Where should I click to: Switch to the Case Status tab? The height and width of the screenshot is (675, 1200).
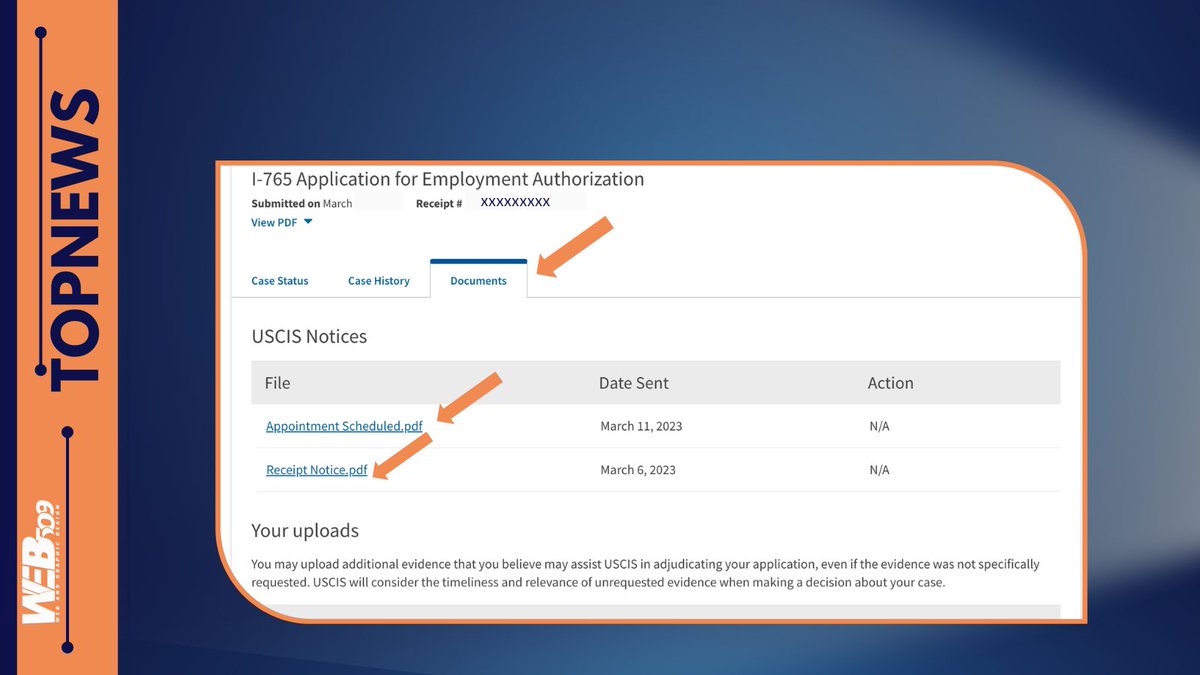coord(280,281)
